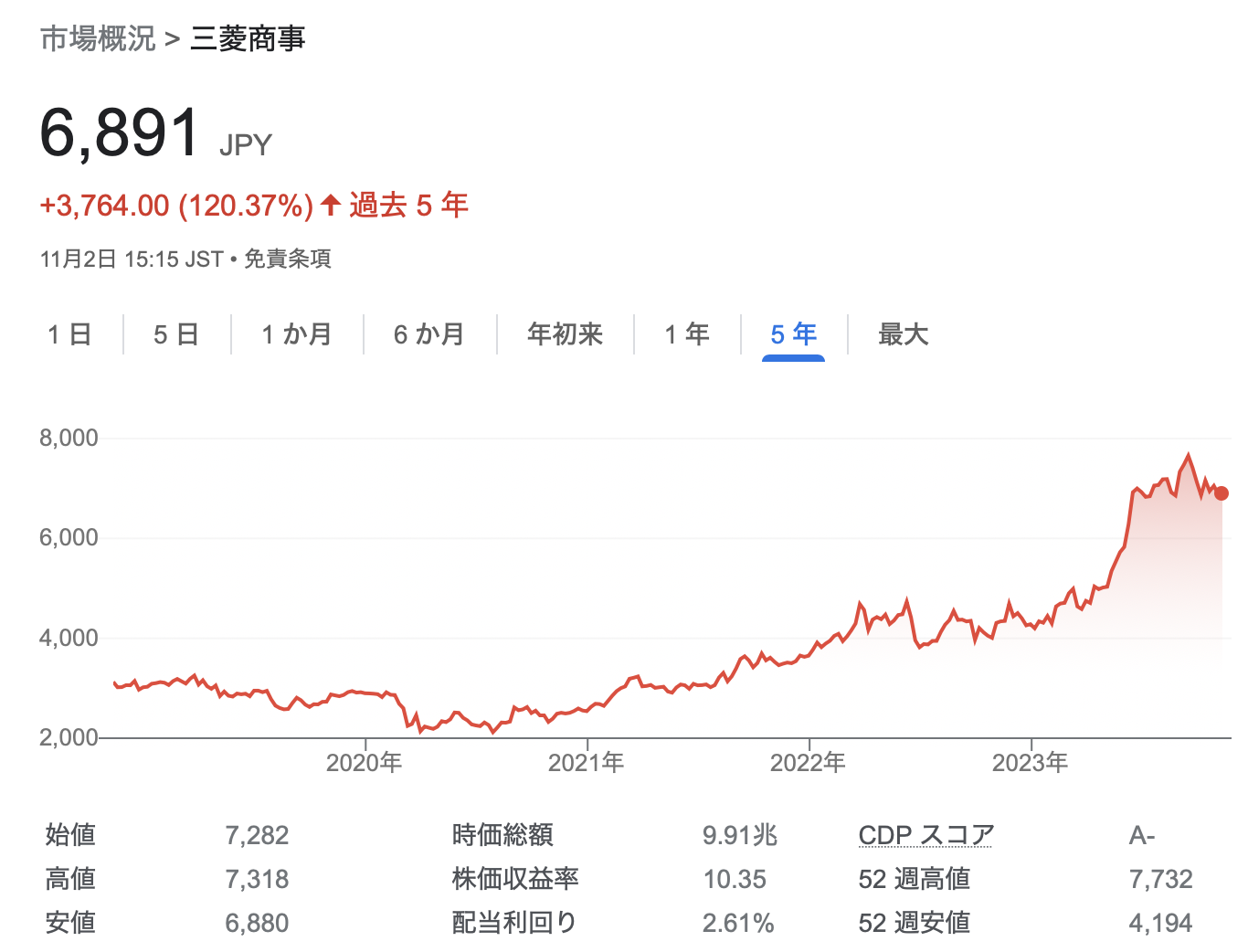Click the 11月2日 15:15 JST timestamp
The image size is (1248, 952).
coord(132,259)
